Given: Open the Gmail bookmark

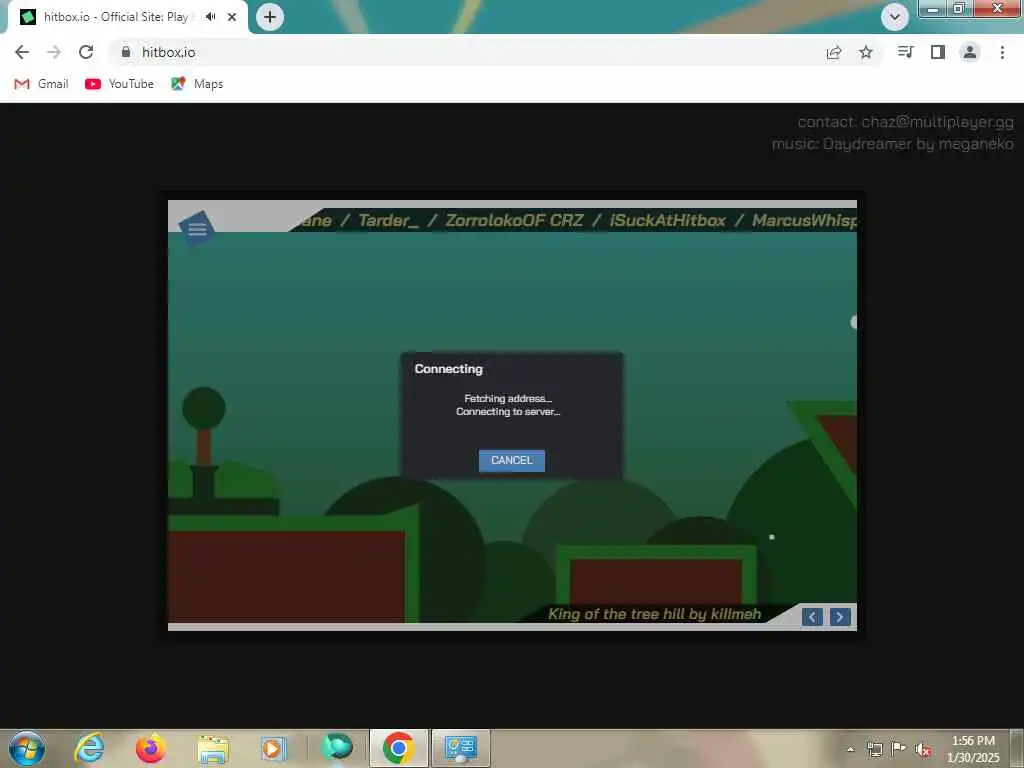Looking at the screenshot, I should click(x=41, y=84).
